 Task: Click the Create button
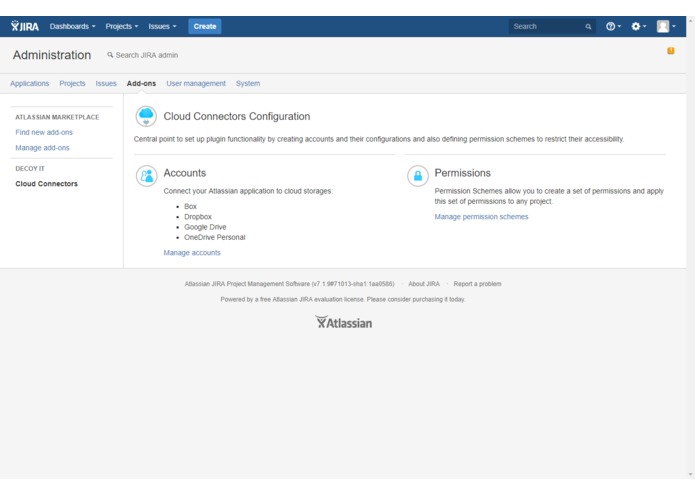point(205,27)
